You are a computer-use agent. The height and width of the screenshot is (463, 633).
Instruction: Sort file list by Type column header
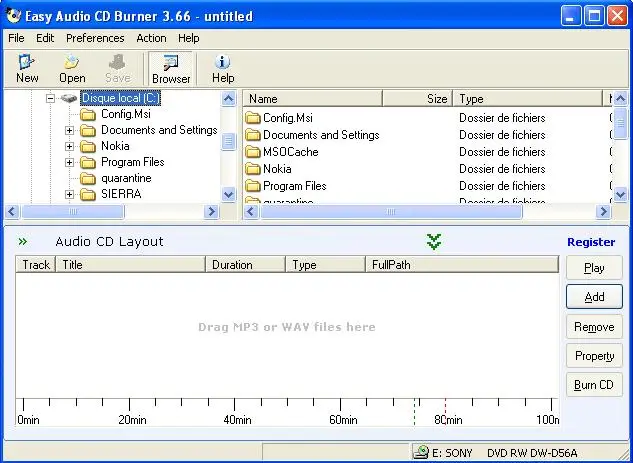click(x=528, y=99)
